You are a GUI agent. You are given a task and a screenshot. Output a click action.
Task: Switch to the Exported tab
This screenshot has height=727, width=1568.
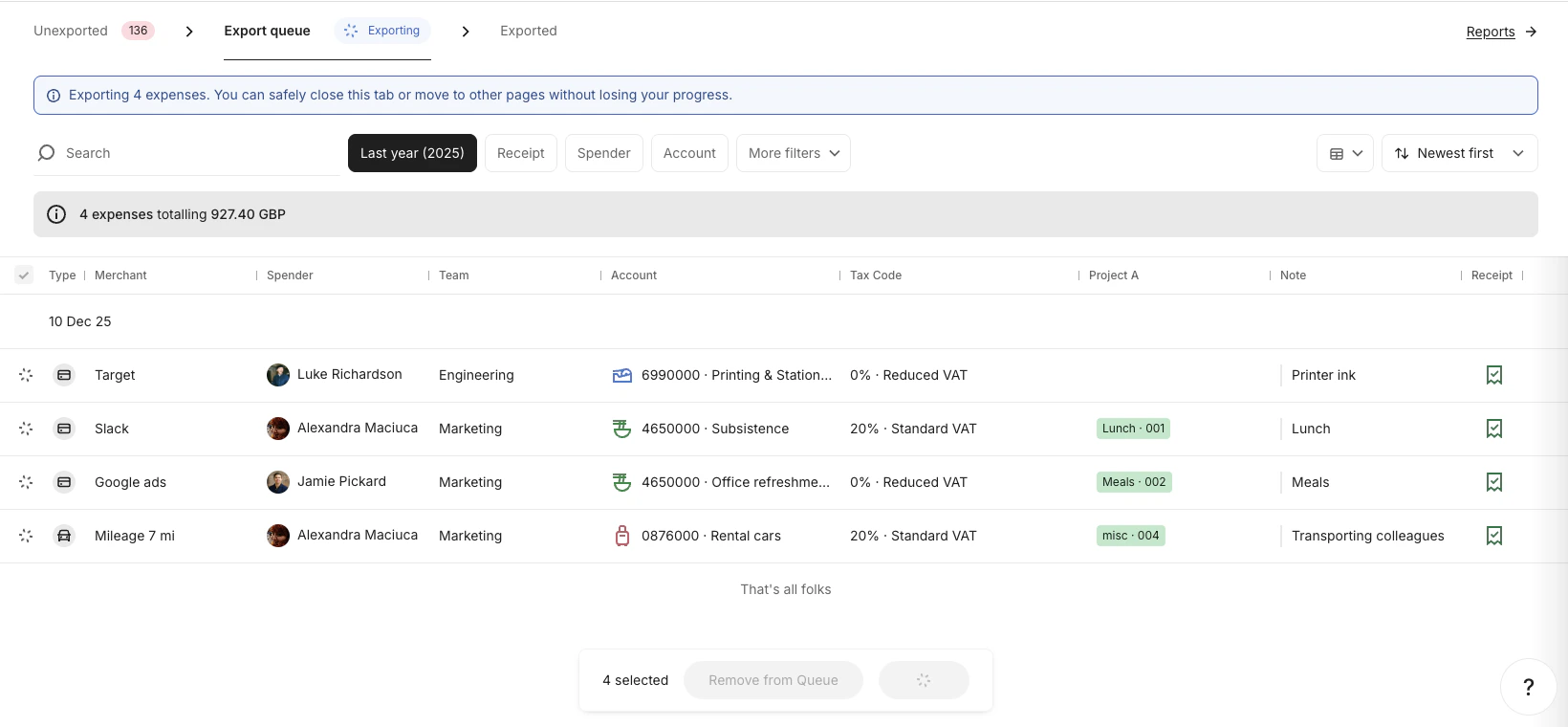click(528, 31)
